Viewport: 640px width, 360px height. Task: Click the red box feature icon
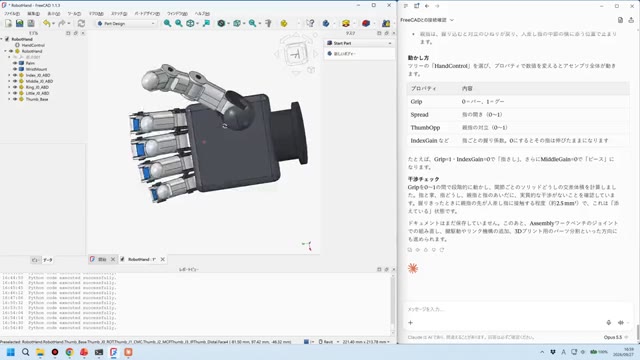366,24
